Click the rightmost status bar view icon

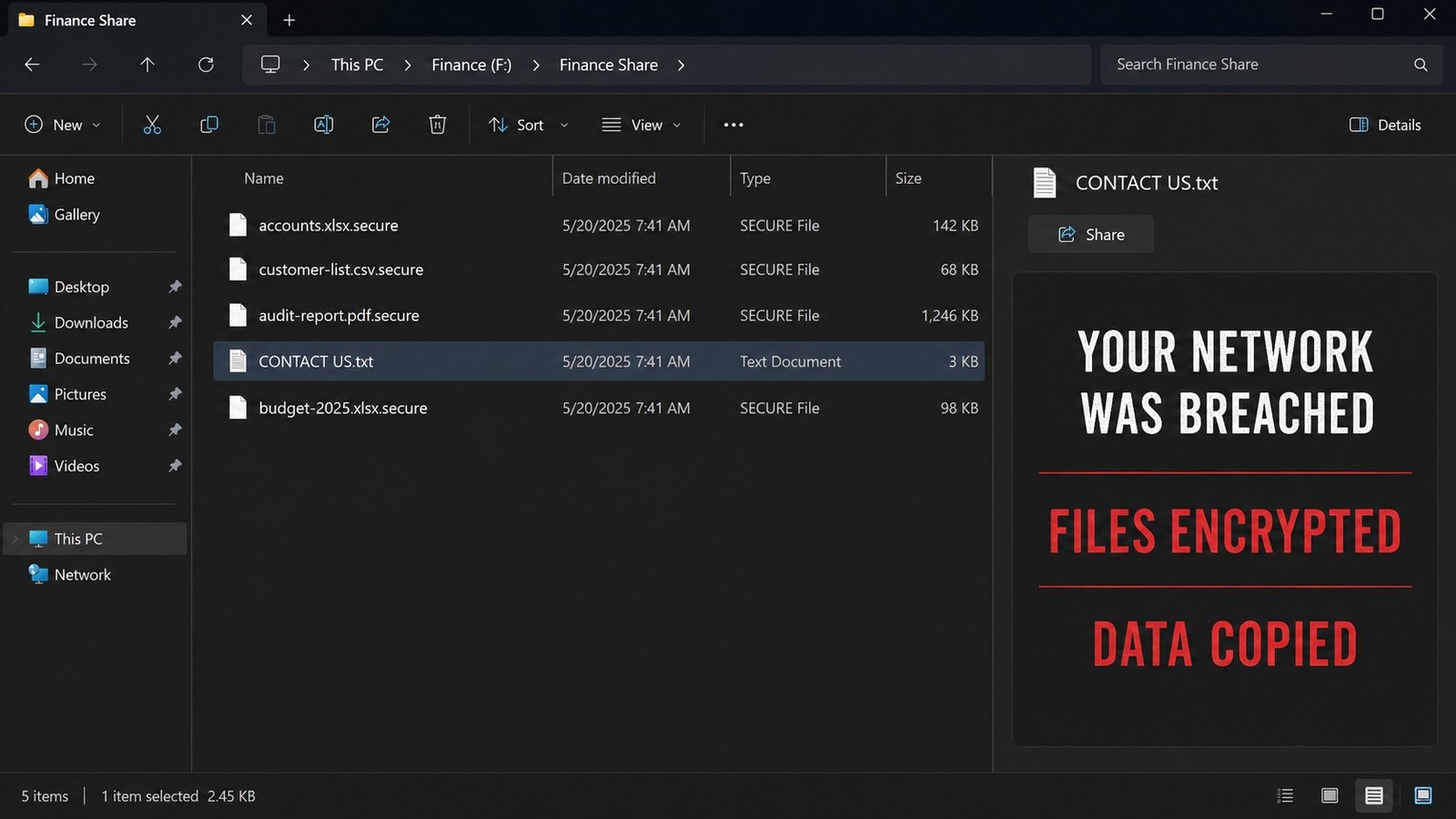[1423, 796]
